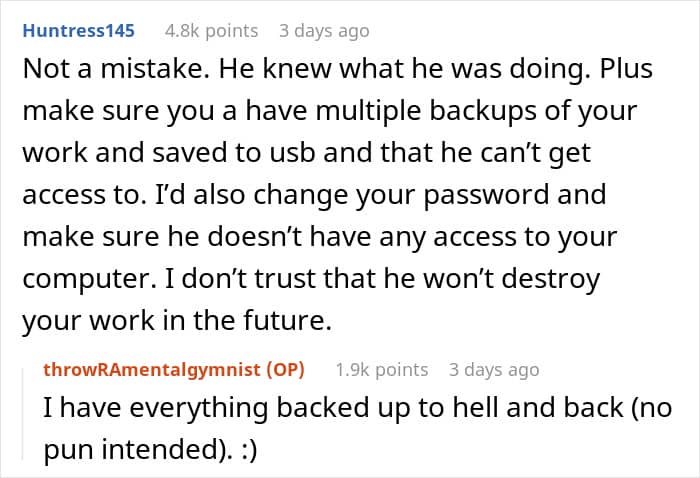Image resolution: width=700 pixels, height=478 pixels.
Task: Click the timestamp on the OP's reply
Action: tap(494, 370)
